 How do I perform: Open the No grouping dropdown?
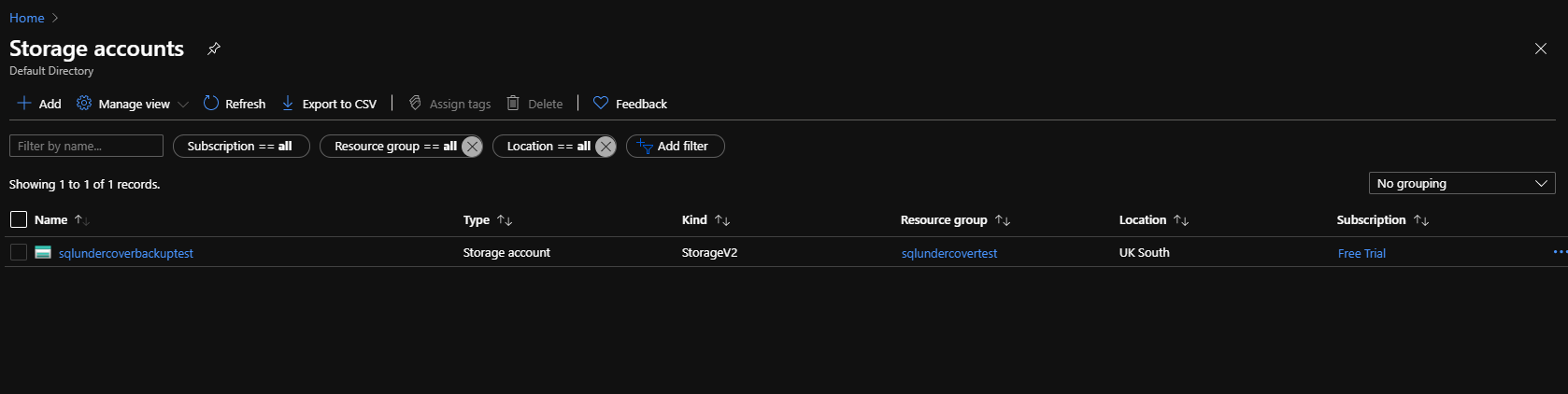point(1461,183)
